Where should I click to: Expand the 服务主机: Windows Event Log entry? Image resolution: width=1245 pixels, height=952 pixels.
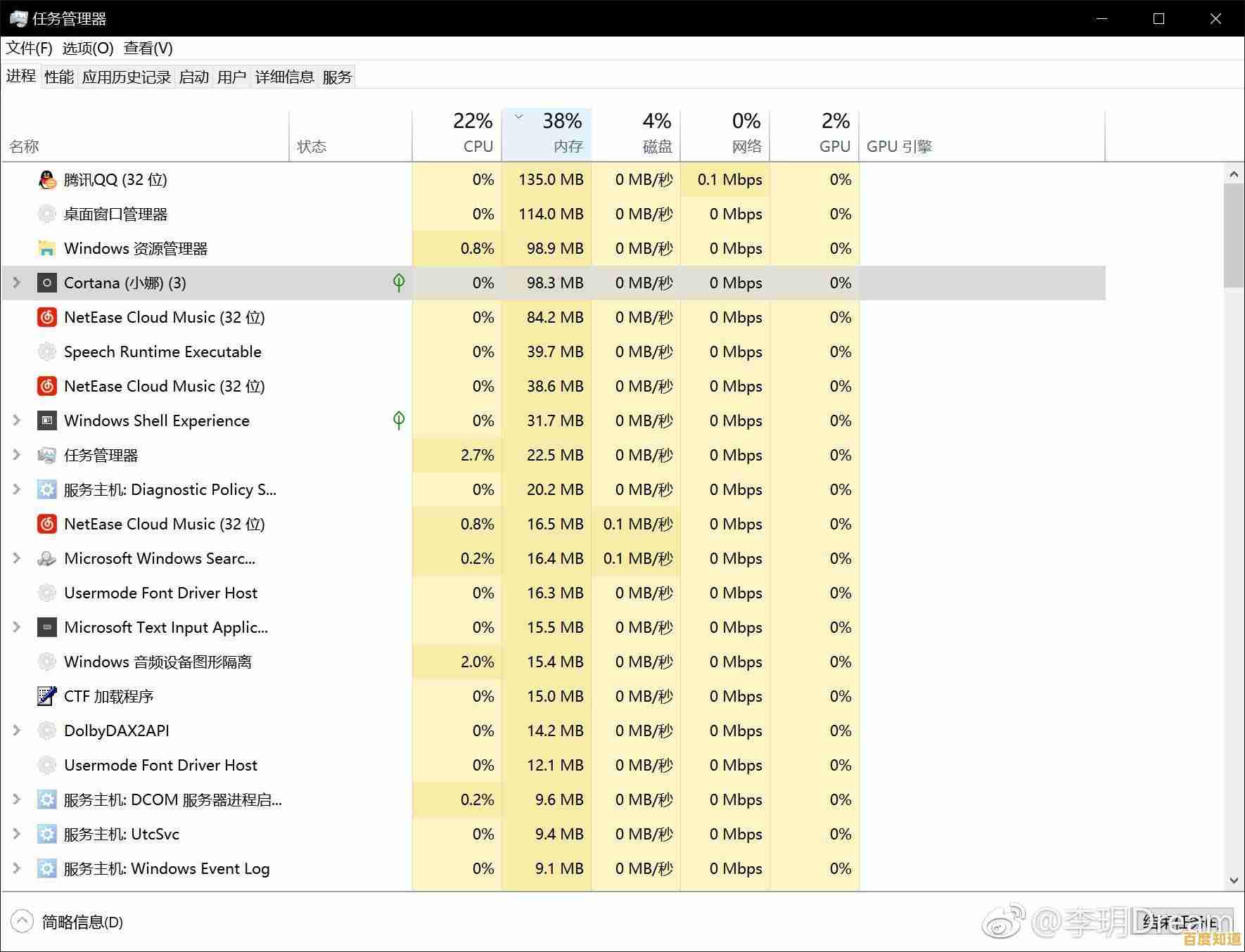click(x=15, y=868)
